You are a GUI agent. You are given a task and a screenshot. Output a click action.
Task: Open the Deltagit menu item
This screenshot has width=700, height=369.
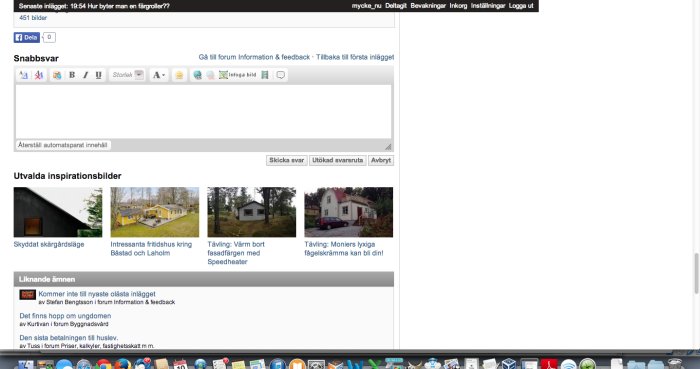[x=396, y=6]
